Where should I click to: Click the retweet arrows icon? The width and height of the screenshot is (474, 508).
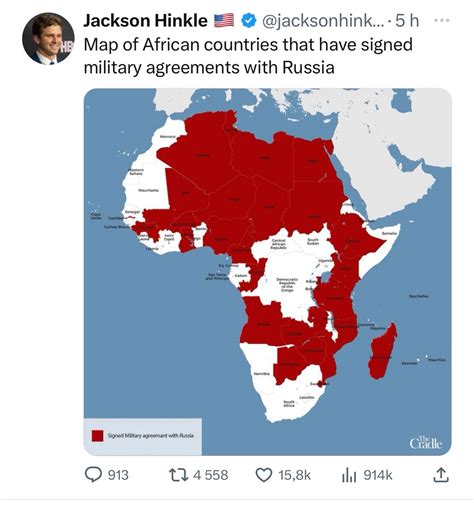[x=178, y=475]
